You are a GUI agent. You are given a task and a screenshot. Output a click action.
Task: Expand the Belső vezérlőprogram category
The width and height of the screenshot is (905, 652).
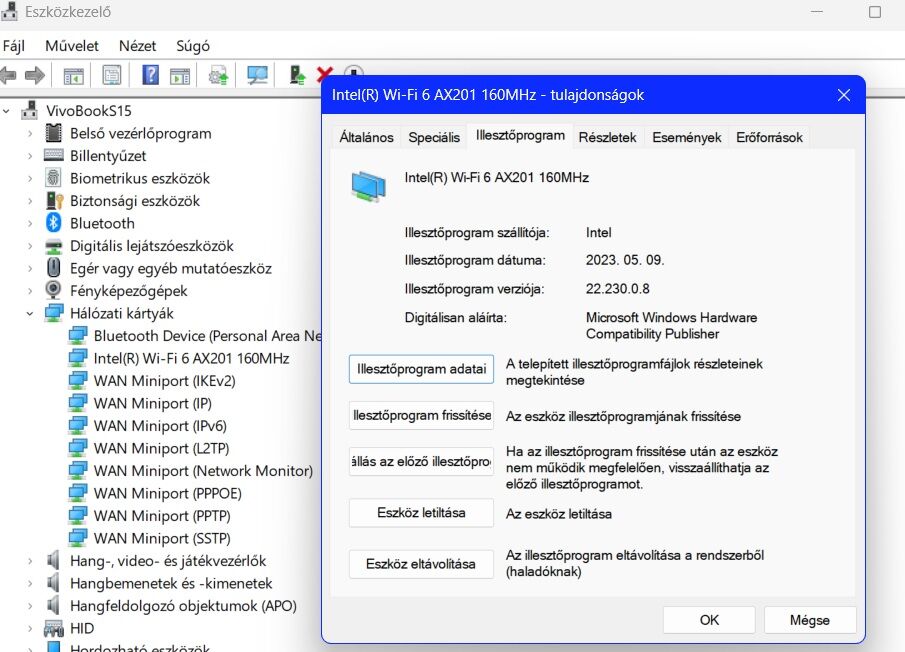pos(30,133)
